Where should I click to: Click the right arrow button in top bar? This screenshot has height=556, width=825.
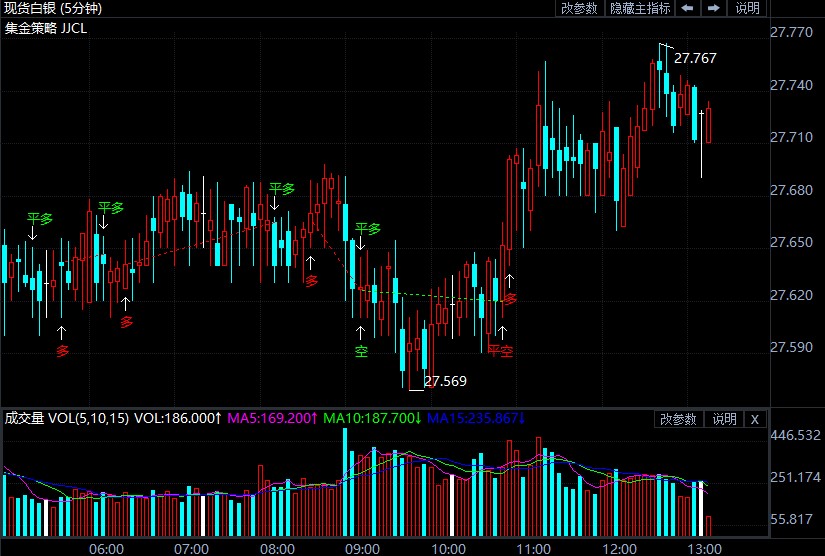click(713, 8)
